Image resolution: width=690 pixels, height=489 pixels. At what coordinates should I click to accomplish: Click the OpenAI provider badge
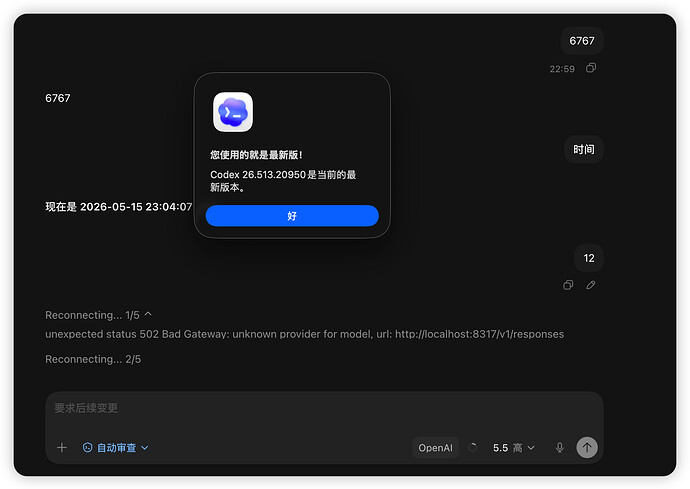click(435, 448)
